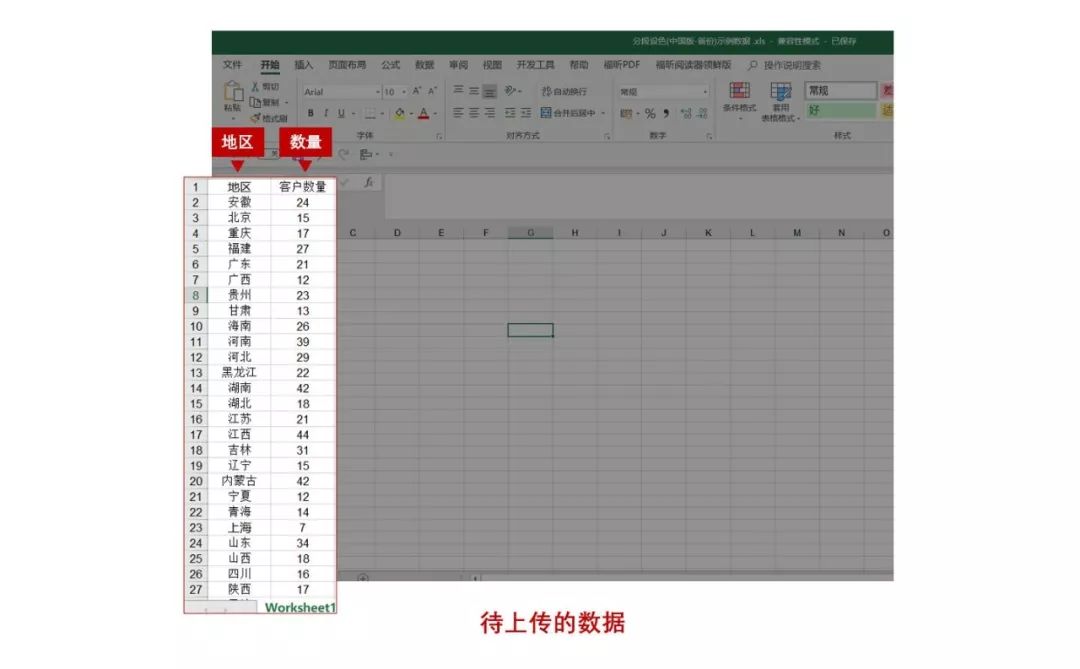
Task: Select the 常规 cell style
Action: pos(840,90)
